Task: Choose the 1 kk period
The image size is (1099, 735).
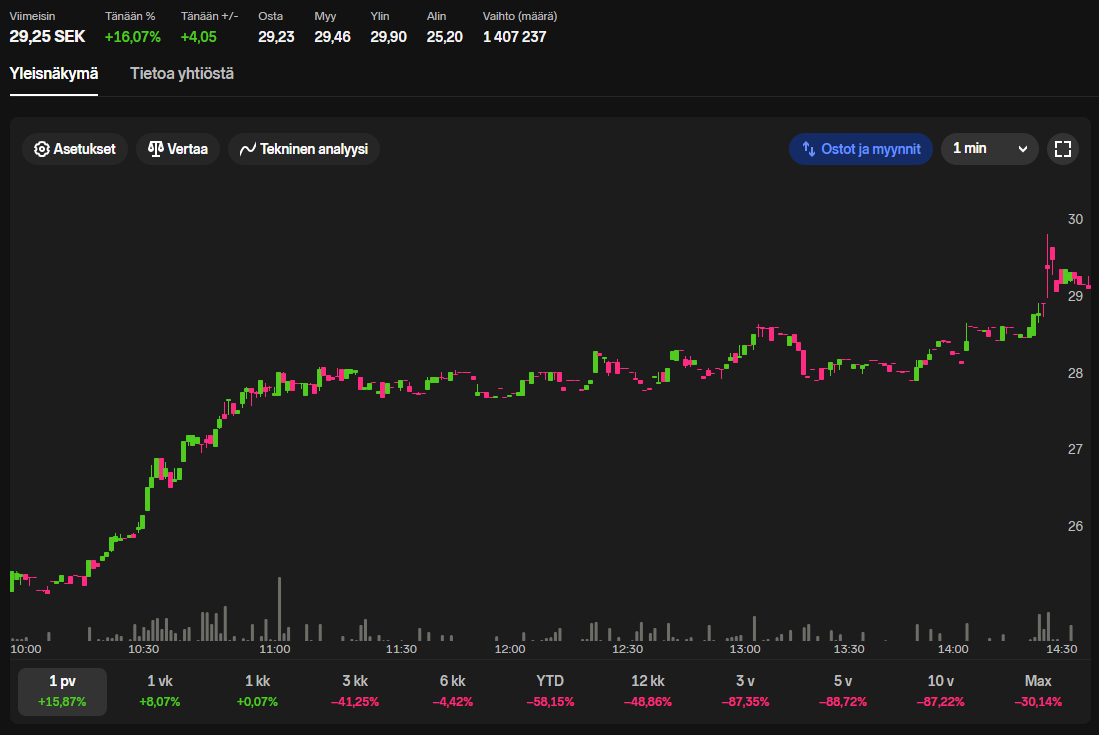Action: click(x=257, y=691)
